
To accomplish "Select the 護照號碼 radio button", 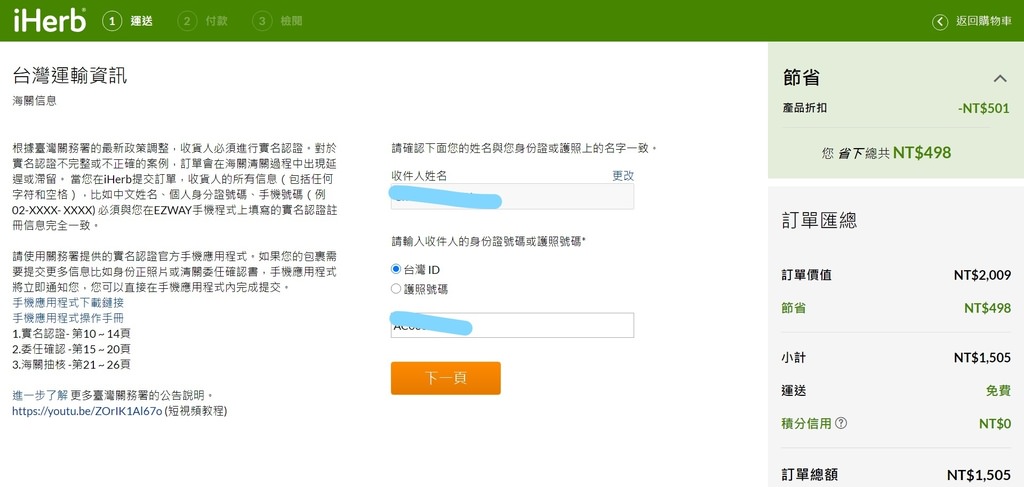I will [x=396, y=289].
